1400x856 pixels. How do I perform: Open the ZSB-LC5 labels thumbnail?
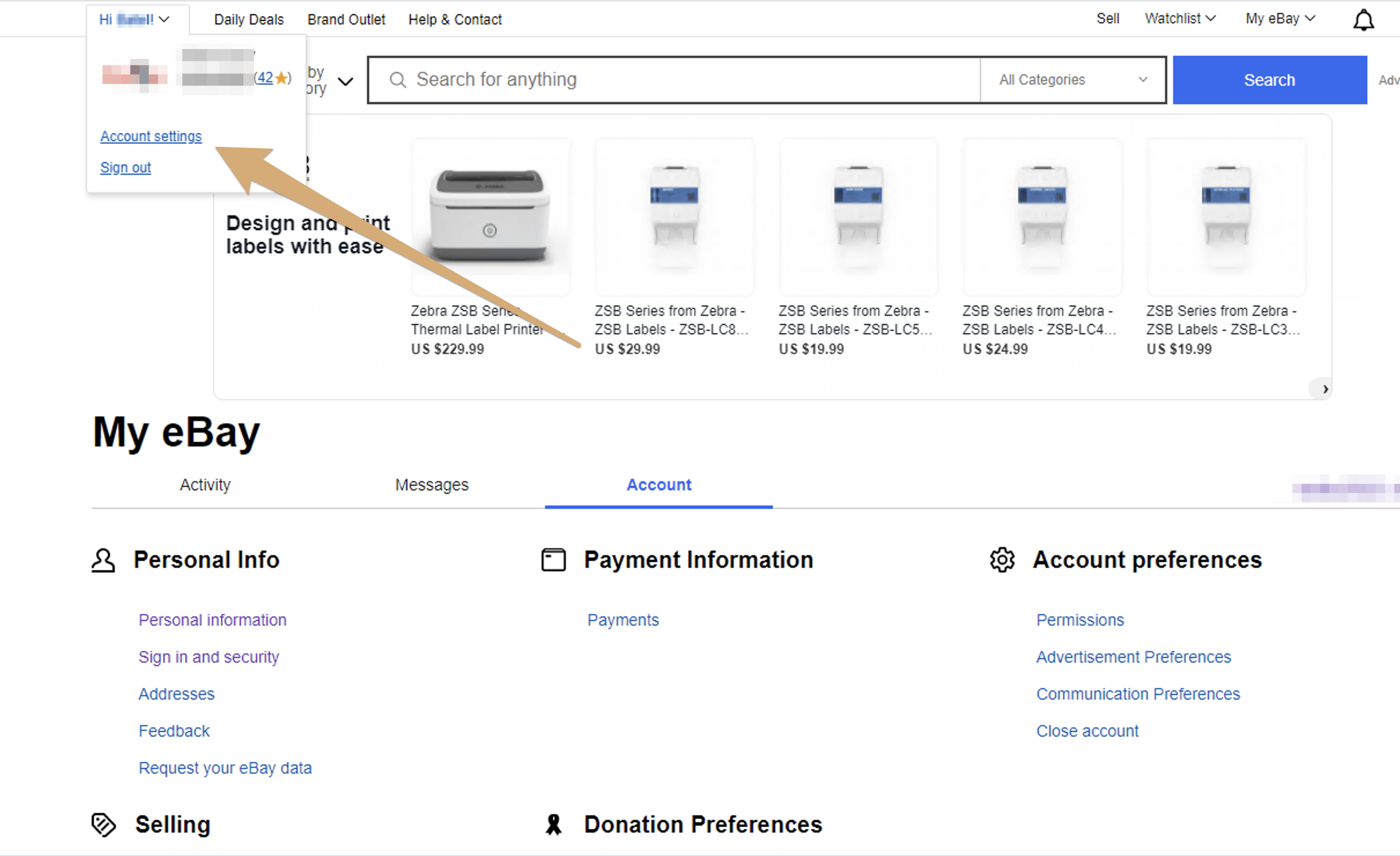pyautogui.click(x=859, y=217)
